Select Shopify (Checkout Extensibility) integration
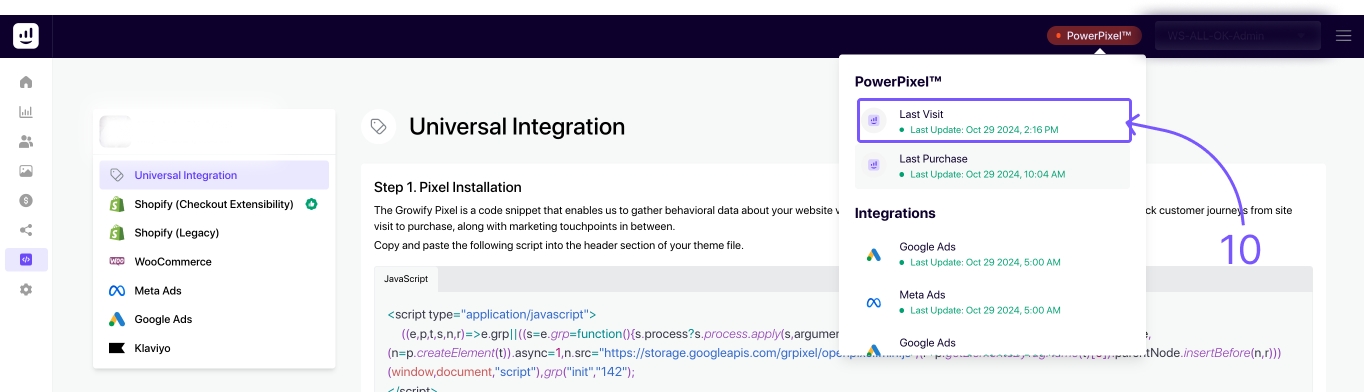This screenshot has height=392, width=1364. (214, 204)
